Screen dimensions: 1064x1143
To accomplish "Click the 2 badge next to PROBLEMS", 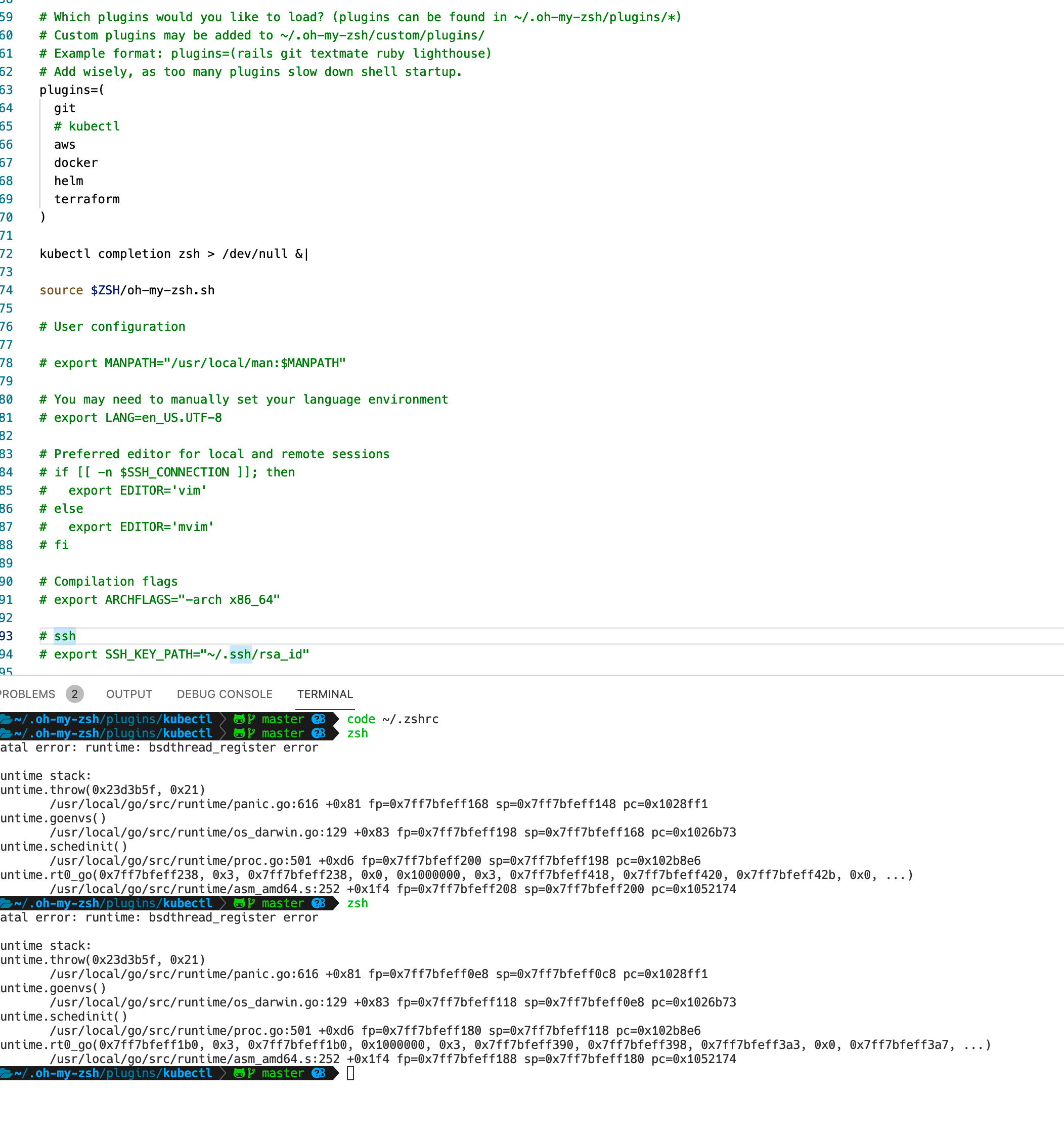I will point(74,694).
